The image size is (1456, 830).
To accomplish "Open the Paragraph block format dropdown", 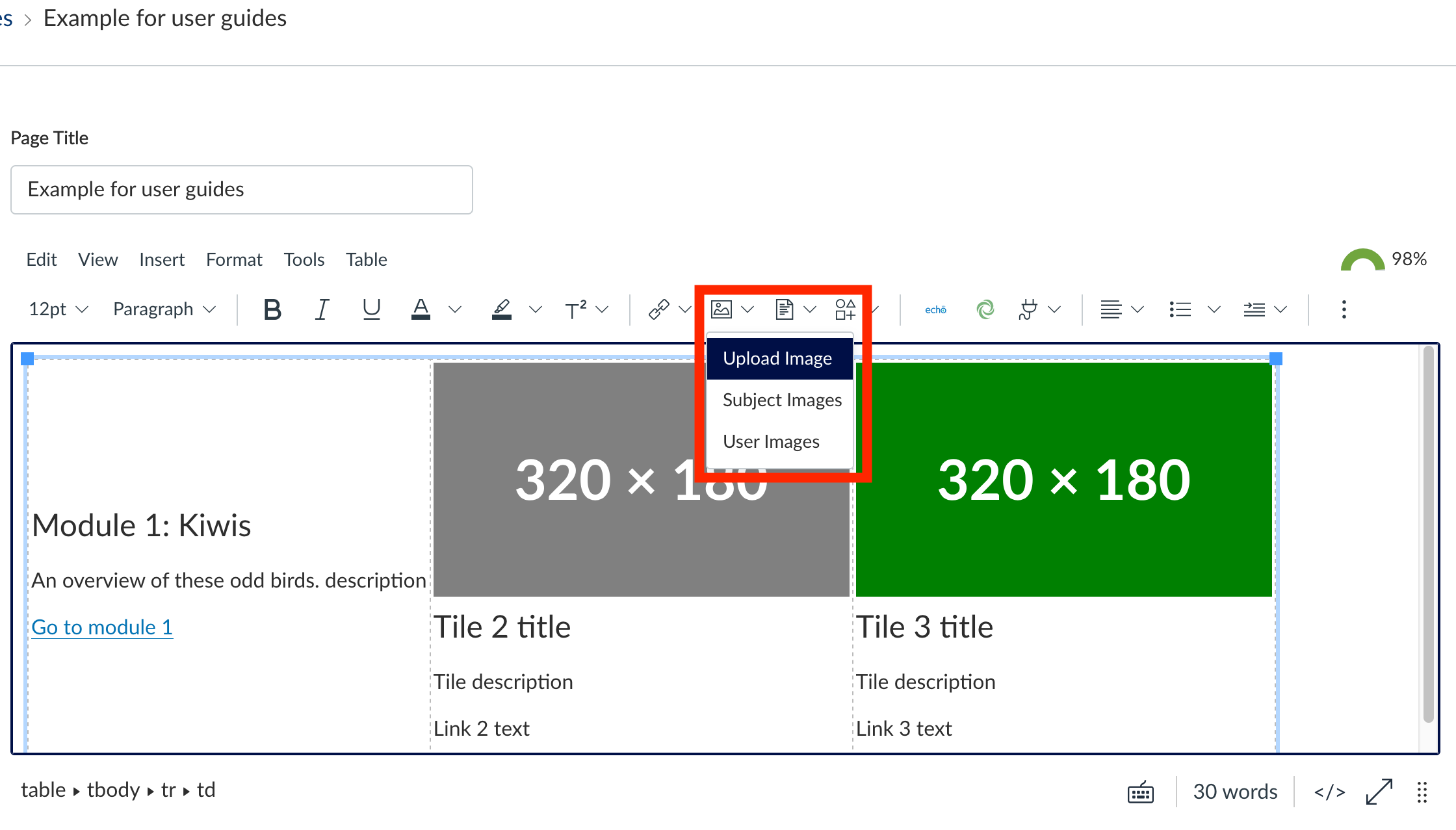I will (164, 309).
